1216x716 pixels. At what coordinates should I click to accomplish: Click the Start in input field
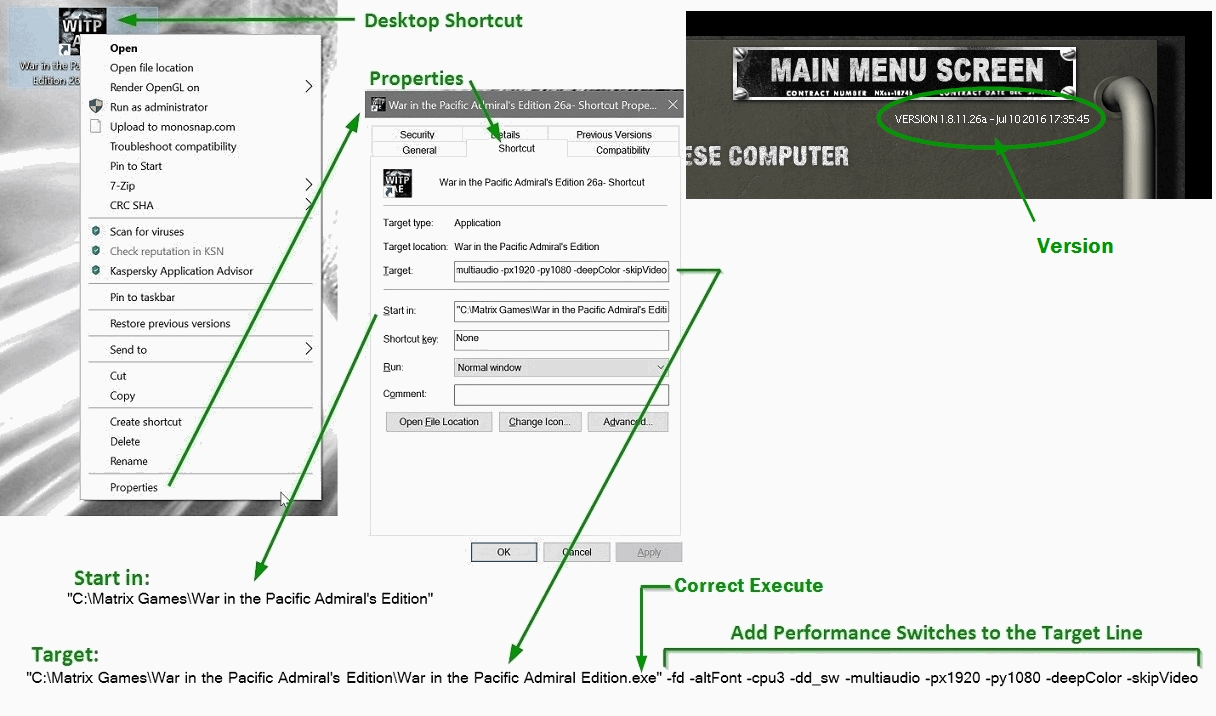(561, 310)
